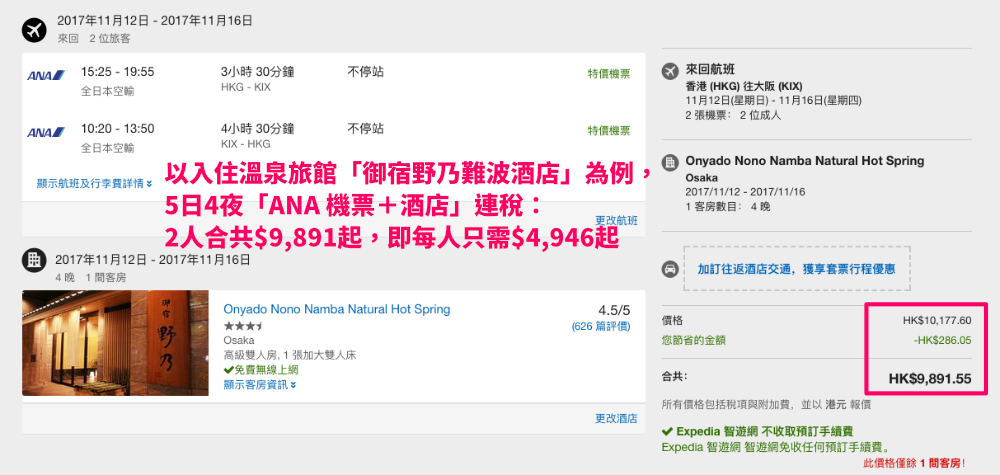Screen dimensions: 1000x475
Task: Click the 15:25 - 19:55 flight time
Action: (x=117, y=71)
